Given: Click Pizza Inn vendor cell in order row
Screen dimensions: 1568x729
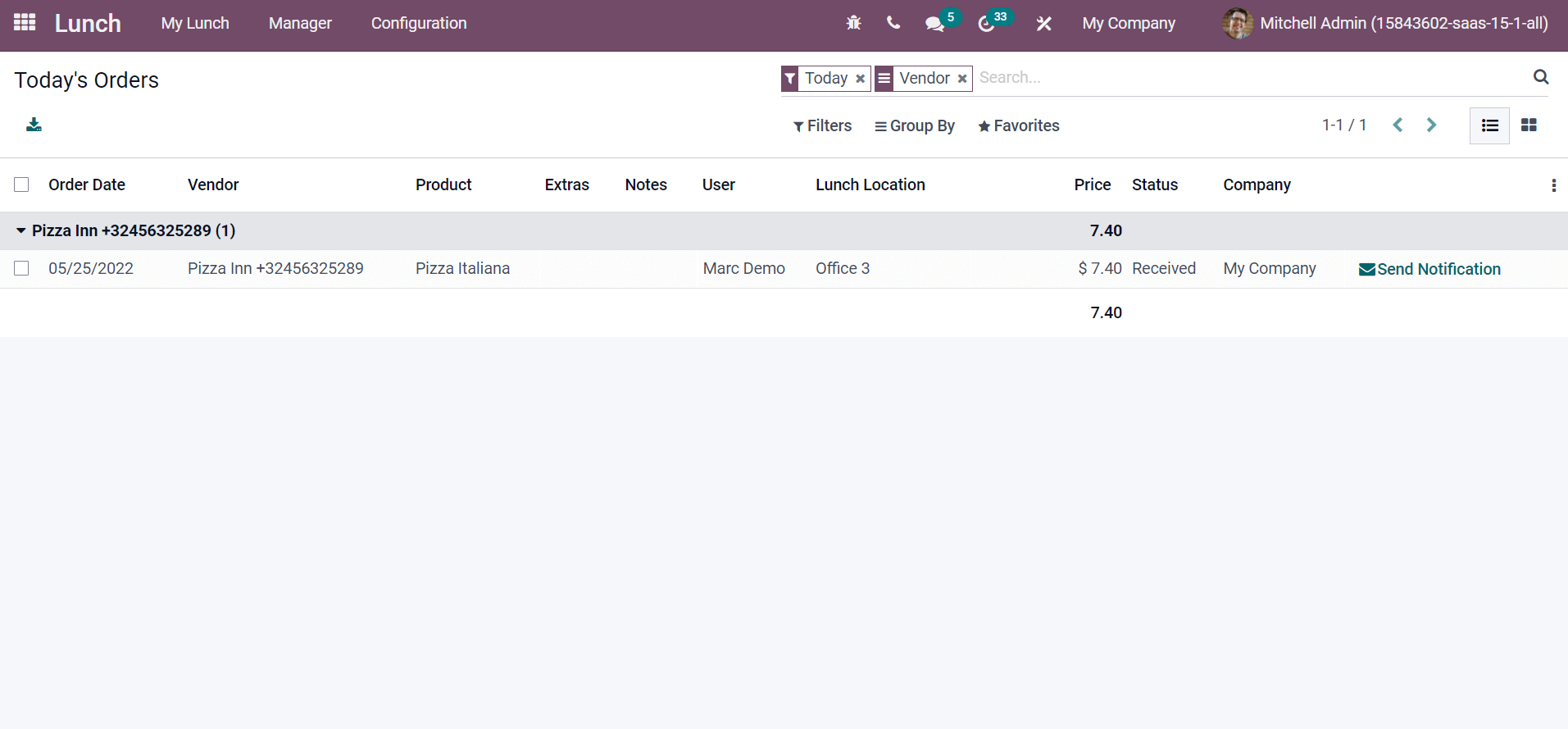Looking at the screenshot, I should tap(275, 268).
